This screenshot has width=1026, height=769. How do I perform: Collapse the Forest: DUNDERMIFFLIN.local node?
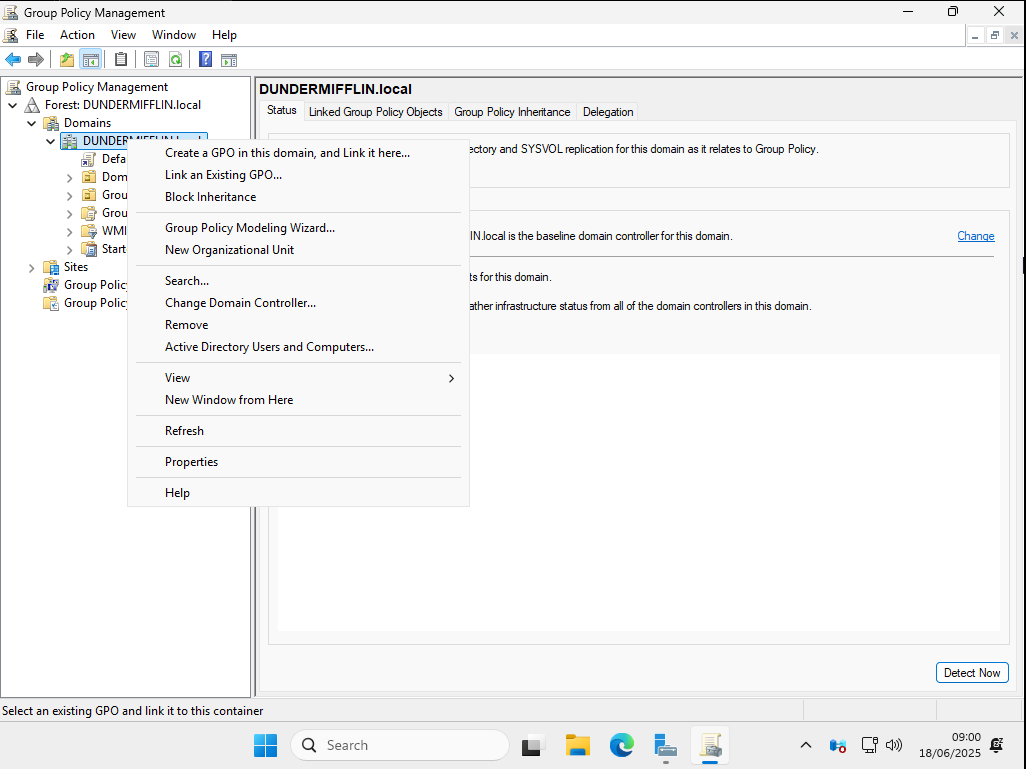12,105
